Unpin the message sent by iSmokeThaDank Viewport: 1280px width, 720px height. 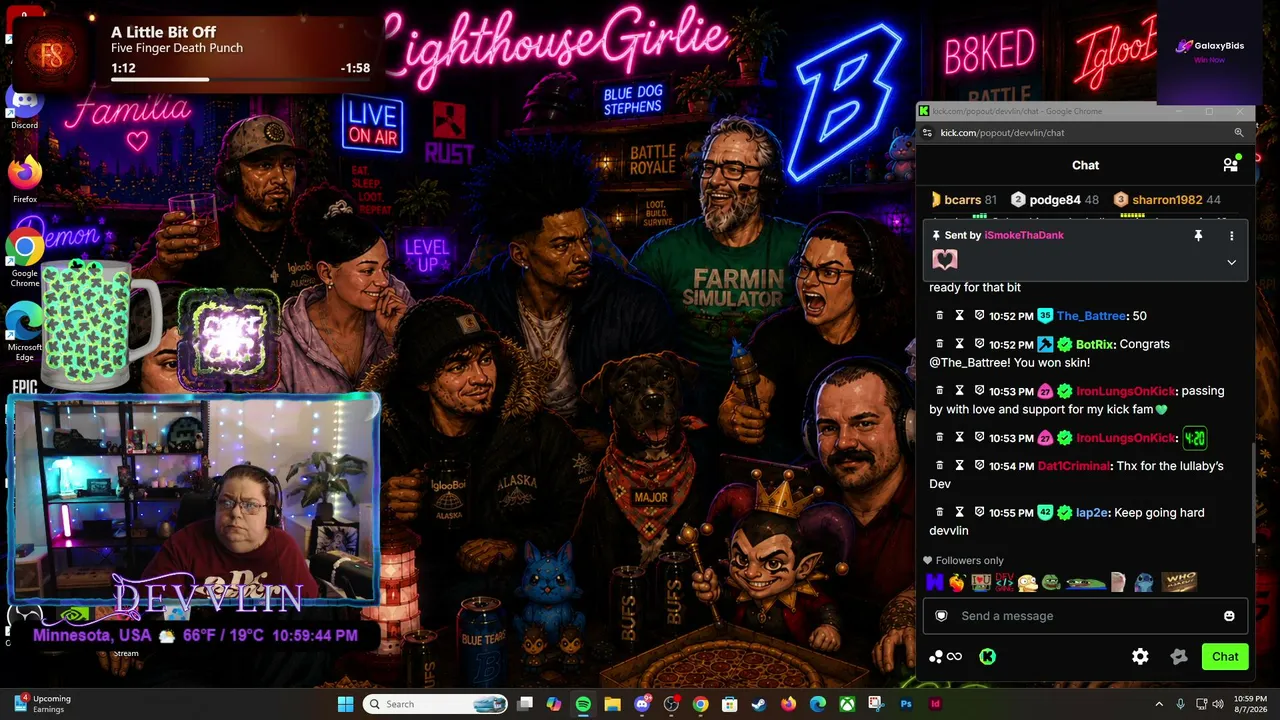pos(1198,235)
